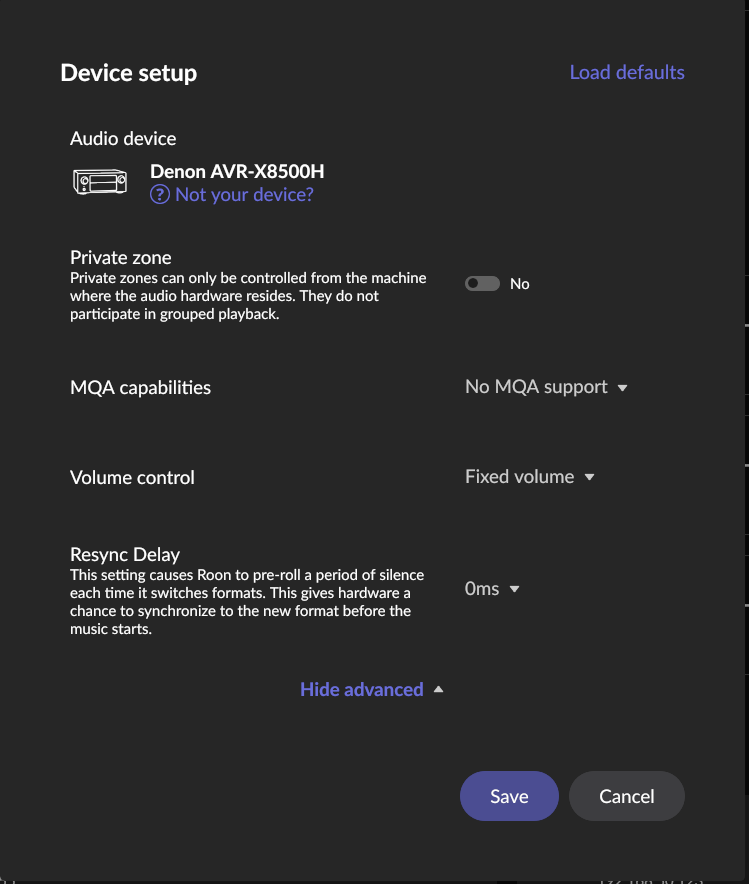
Task: Click the "No" label beside the Private zone switch
Action: [x=520, y=284]
